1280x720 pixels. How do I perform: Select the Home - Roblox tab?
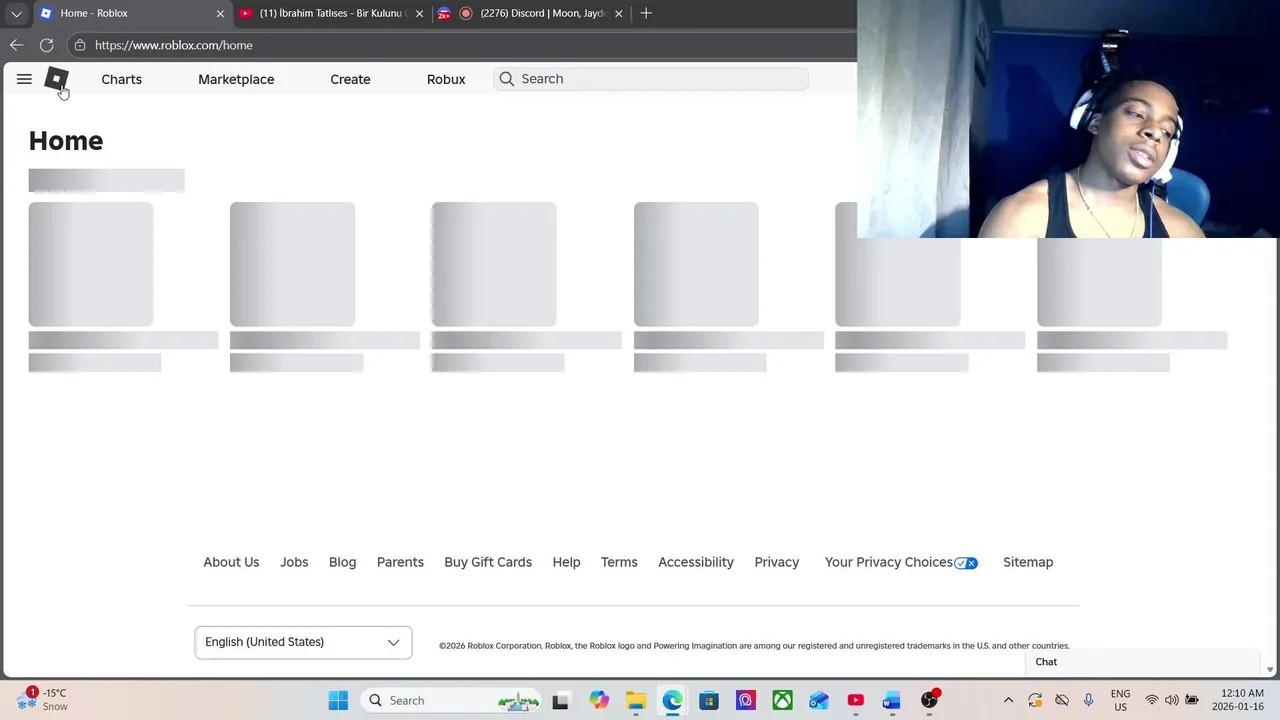click(x=132, y=14)
